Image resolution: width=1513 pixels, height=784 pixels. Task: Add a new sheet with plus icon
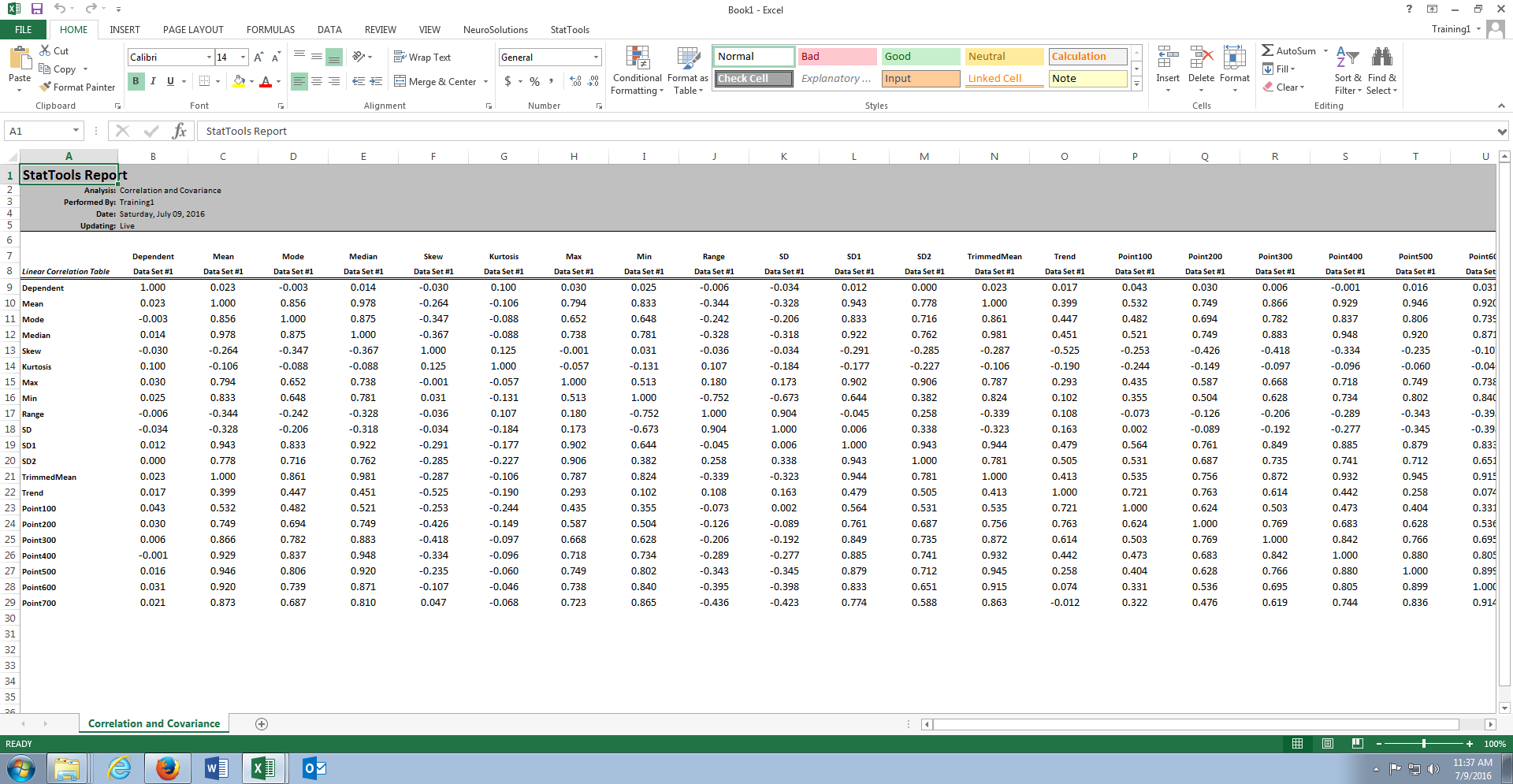click(x=262, y=723)
